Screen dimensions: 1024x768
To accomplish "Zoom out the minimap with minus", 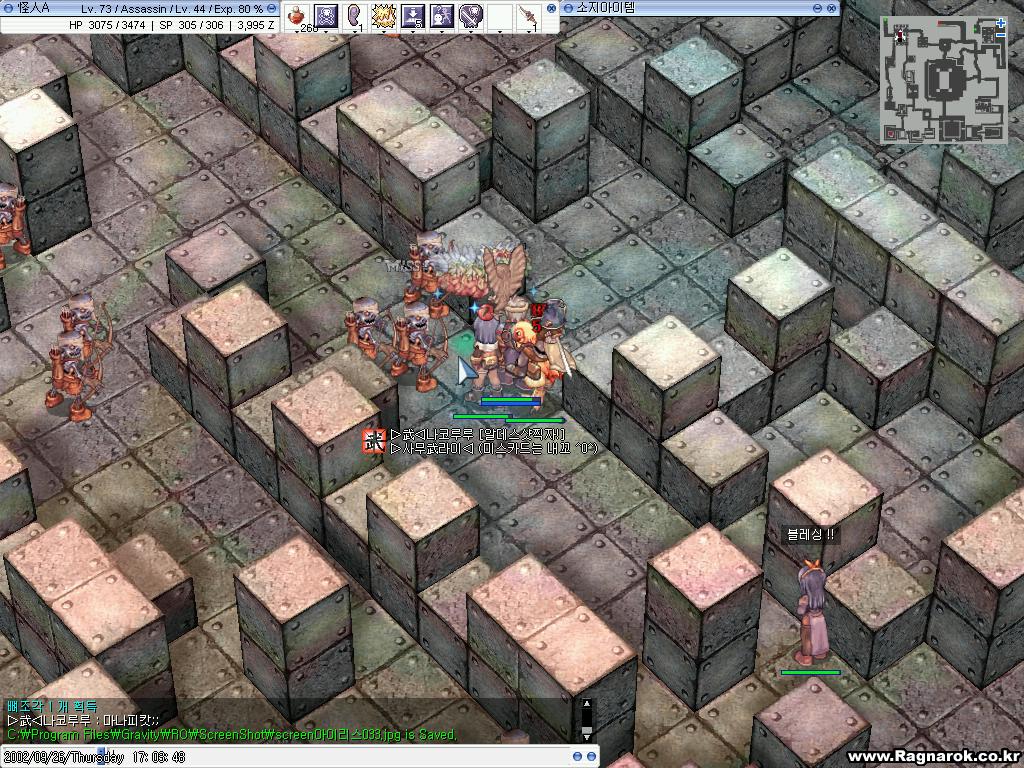I will tap(1001, 35).
